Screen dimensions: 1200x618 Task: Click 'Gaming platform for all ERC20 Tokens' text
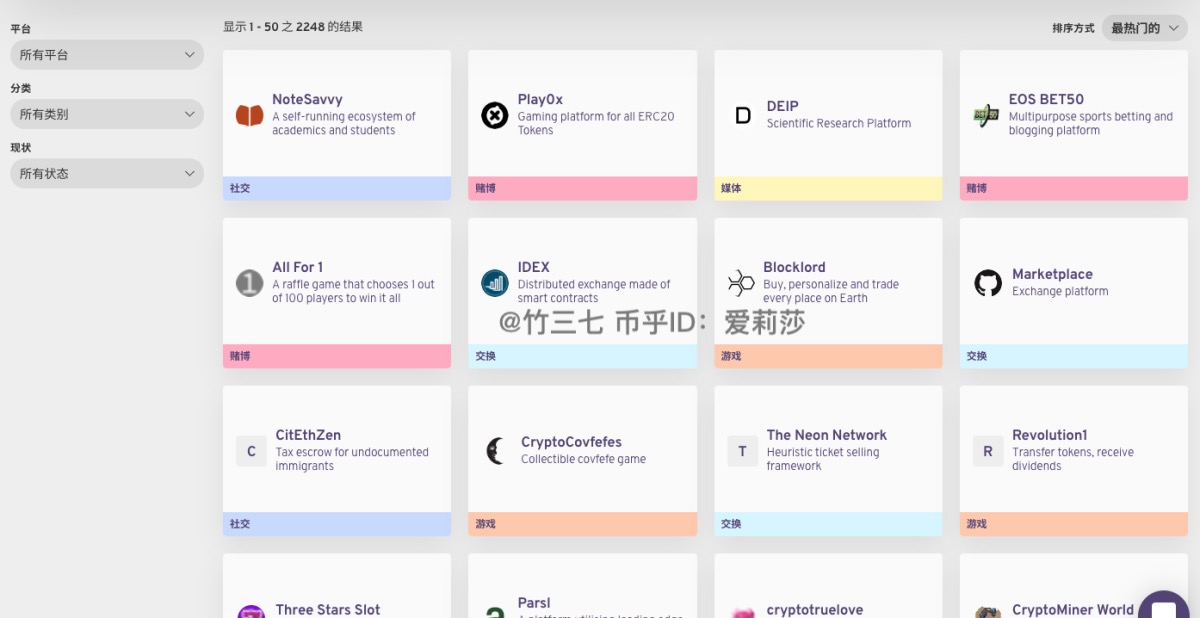[596, 124]
